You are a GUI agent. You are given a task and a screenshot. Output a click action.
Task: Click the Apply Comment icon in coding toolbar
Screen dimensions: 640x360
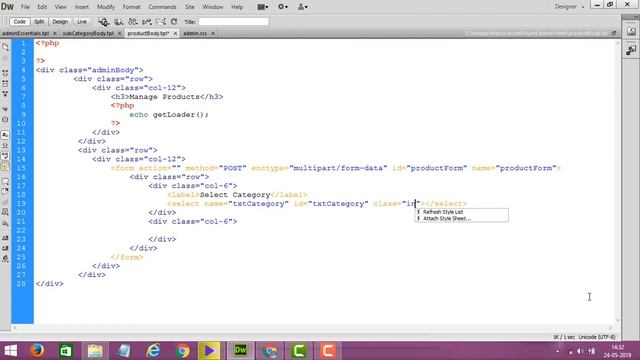pos(5,182)
